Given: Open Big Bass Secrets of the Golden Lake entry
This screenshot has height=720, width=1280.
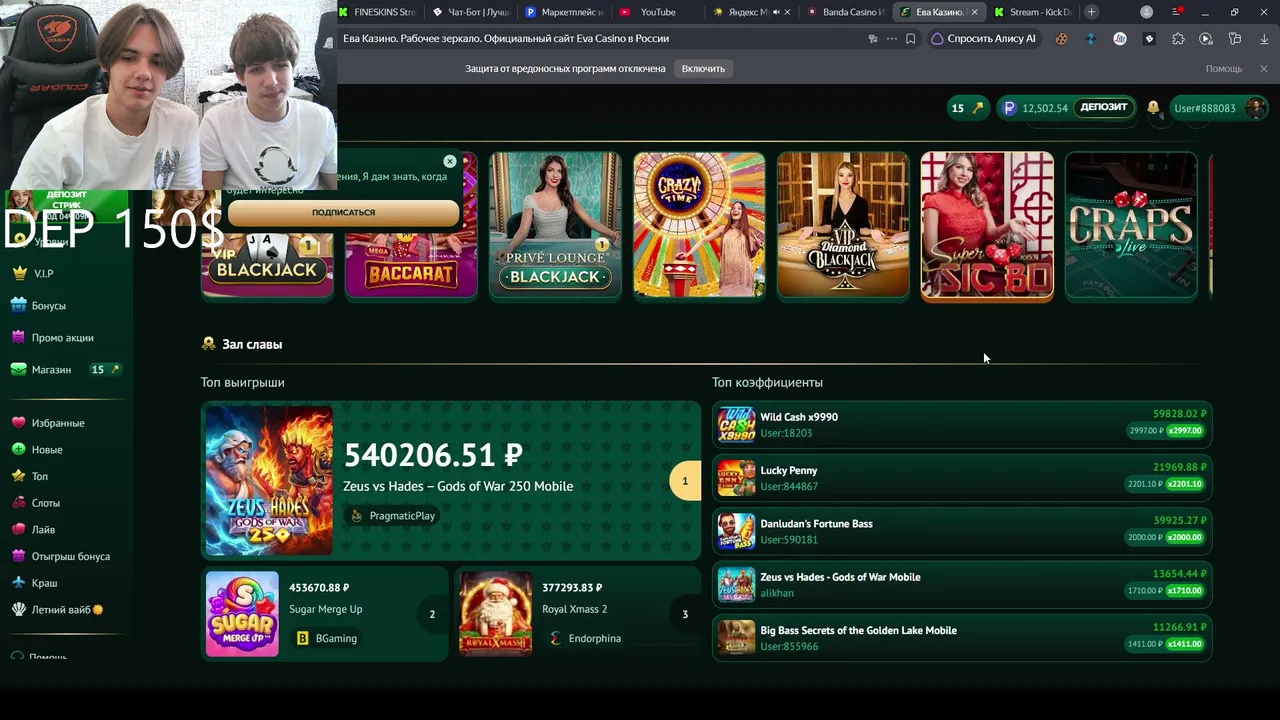Looking at the screenshot, I should click(x=962, y=638).
